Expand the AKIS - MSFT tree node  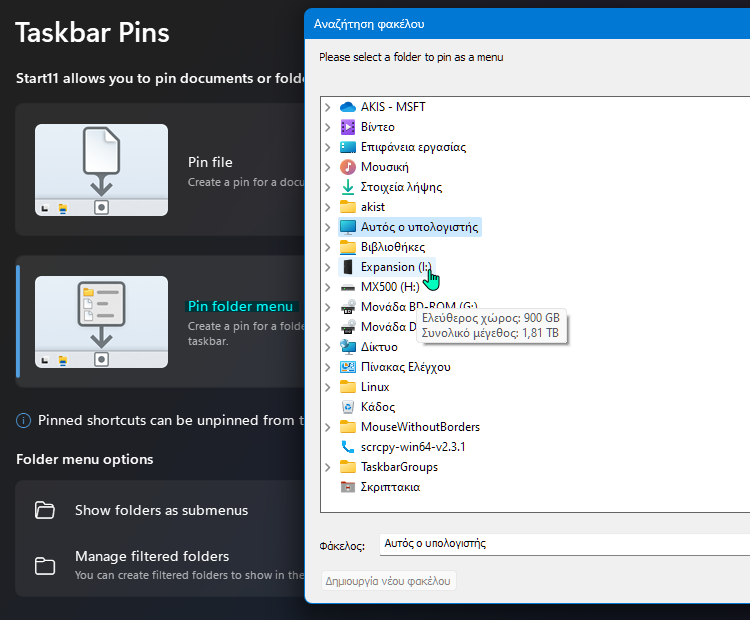[328, 107]
